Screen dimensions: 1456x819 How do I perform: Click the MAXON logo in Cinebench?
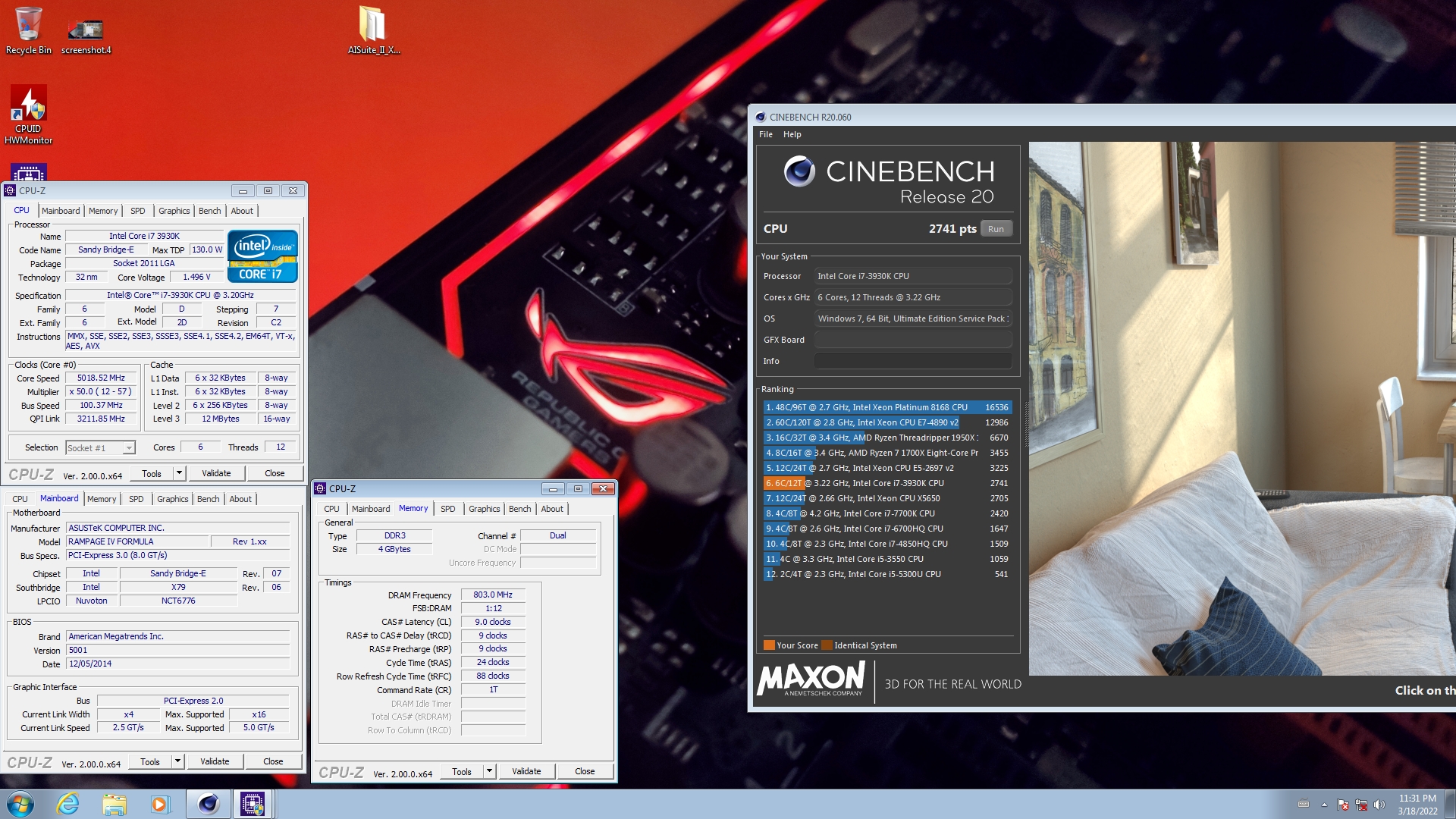point(811,678)
